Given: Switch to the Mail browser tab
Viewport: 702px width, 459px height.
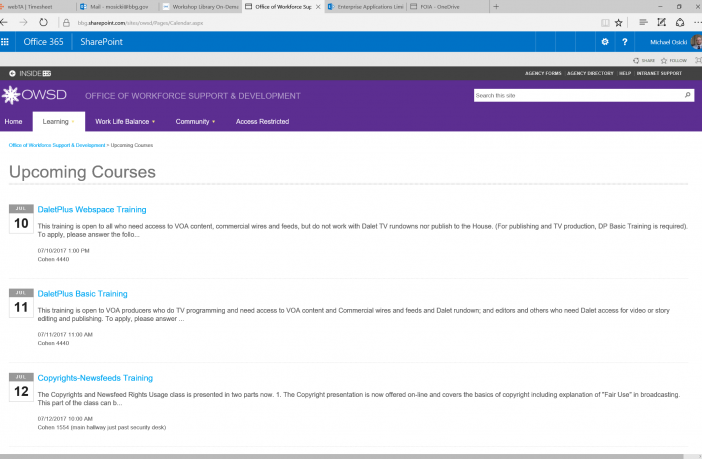Looking at the screenshot, I should 119,7.
